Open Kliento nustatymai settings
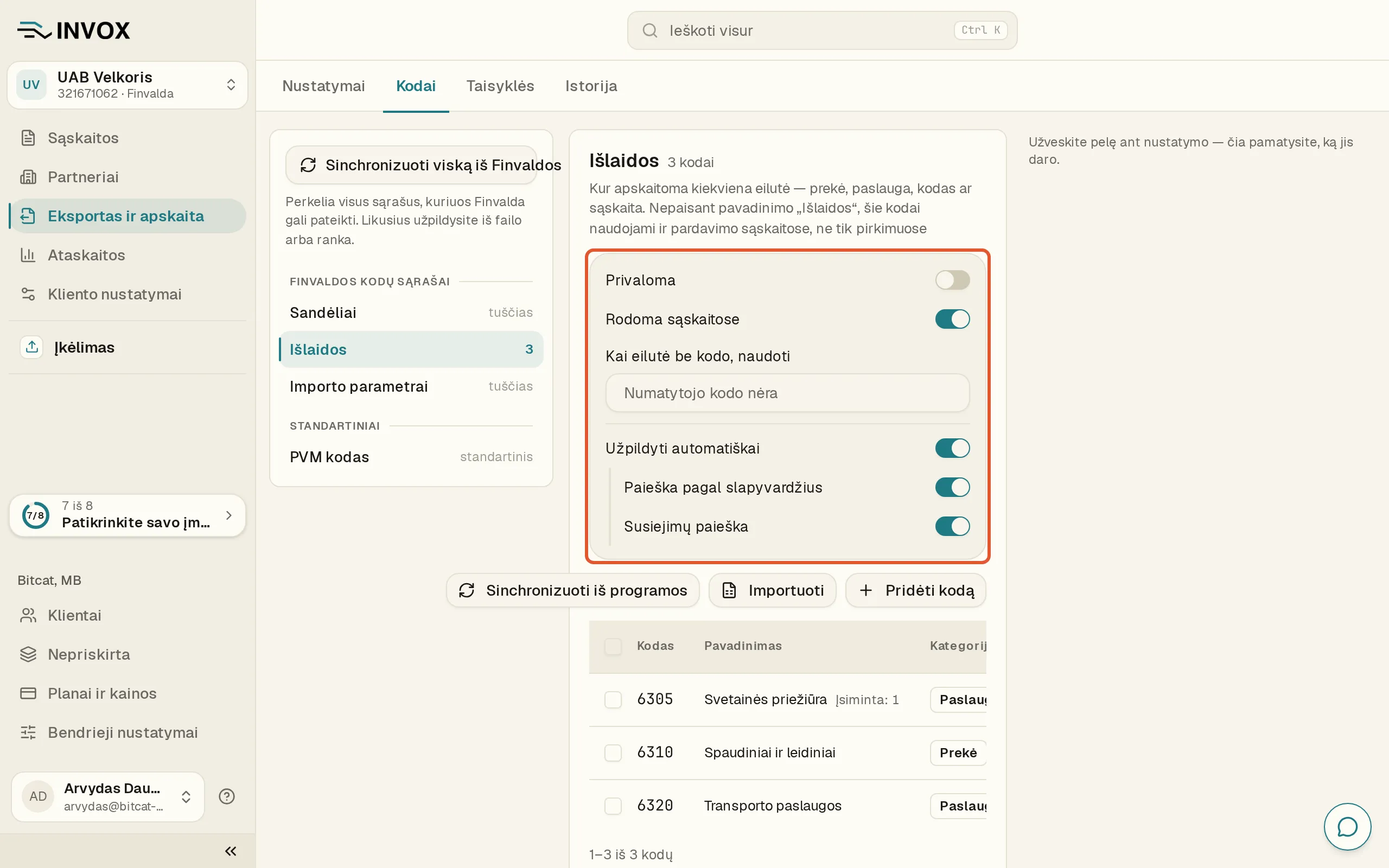Viewport: 1389px width, 868px height. [128, 294]
